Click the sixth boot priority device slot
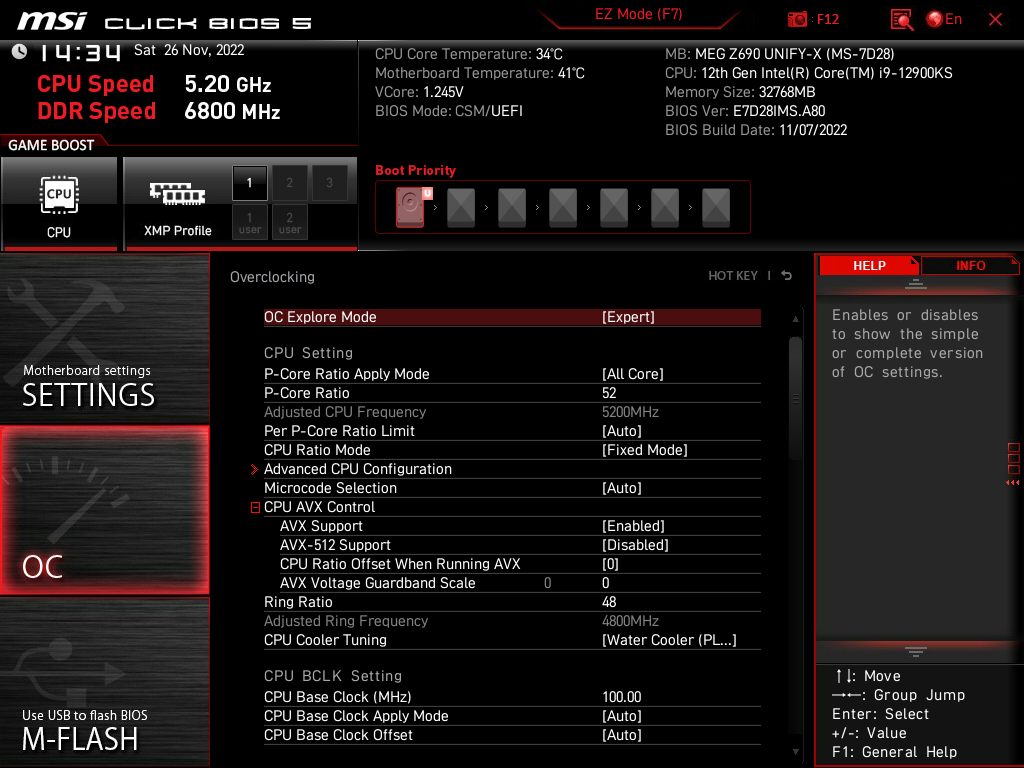This screenshot has height=768, width=1024. (665, 207)
